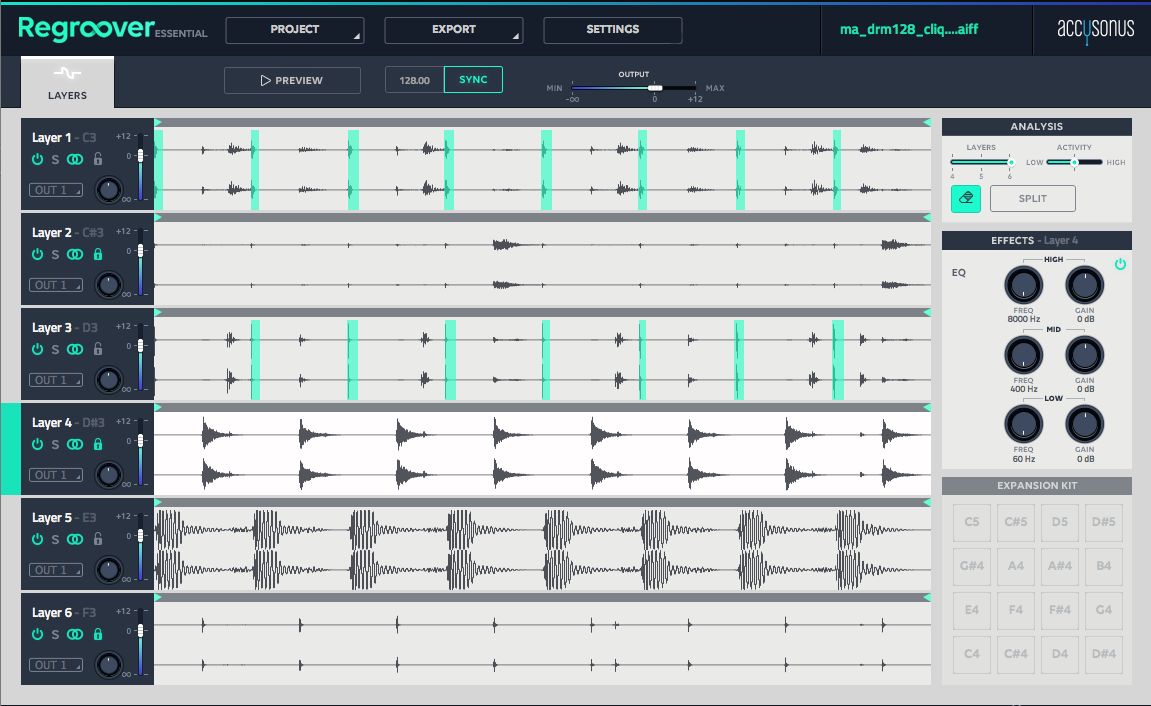Unlock Layer 2 padlock

tap(98, 253)
